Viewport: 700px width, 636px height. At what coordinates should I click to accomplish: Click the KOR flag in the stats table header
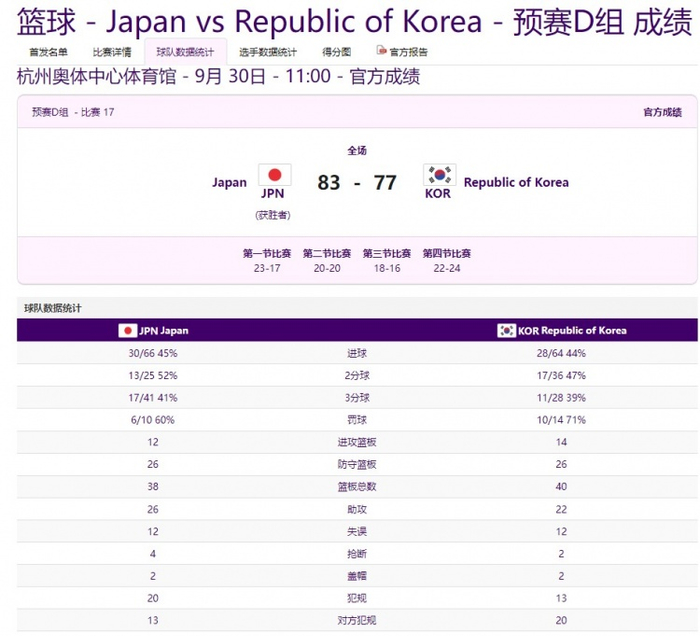[507, 330]
